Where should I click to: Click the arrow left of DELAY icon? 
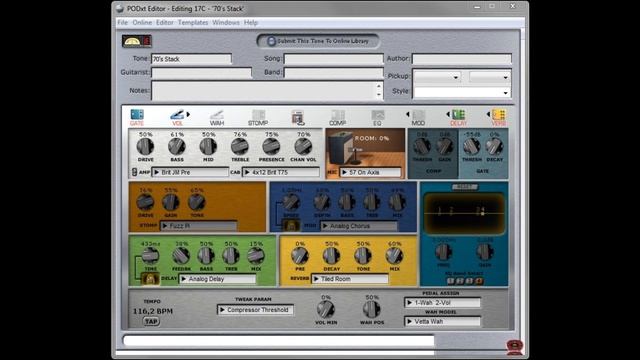pos(448,114)
